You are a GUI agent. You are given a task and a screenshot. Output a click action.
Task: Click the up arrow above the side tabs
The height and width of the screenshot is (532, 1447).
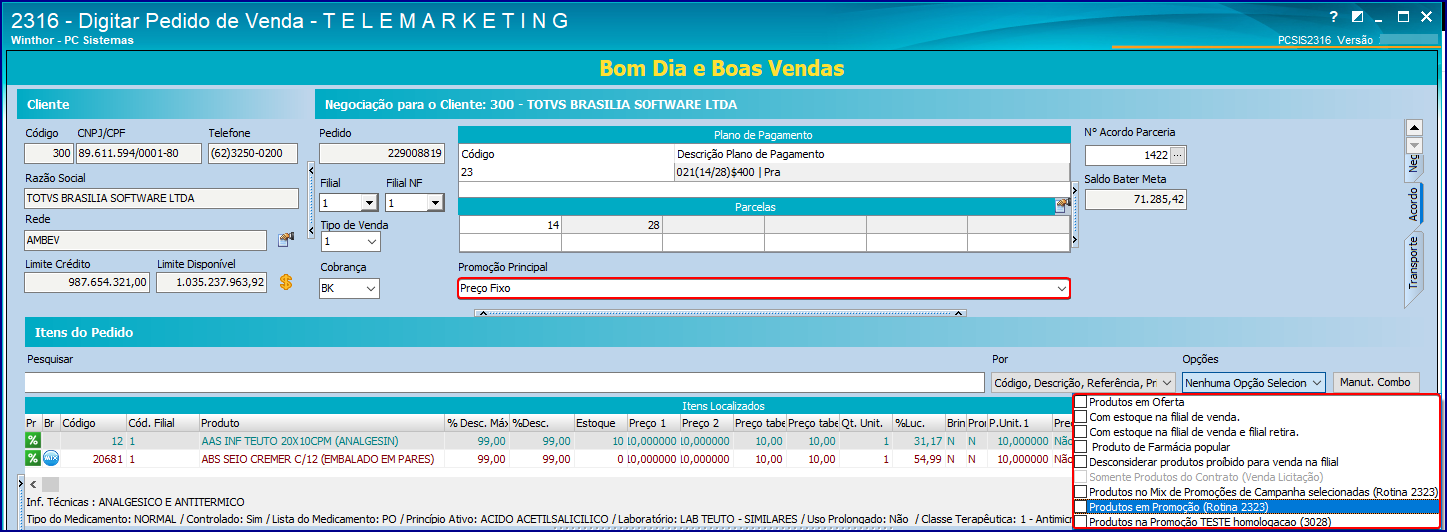point(1414,127)
